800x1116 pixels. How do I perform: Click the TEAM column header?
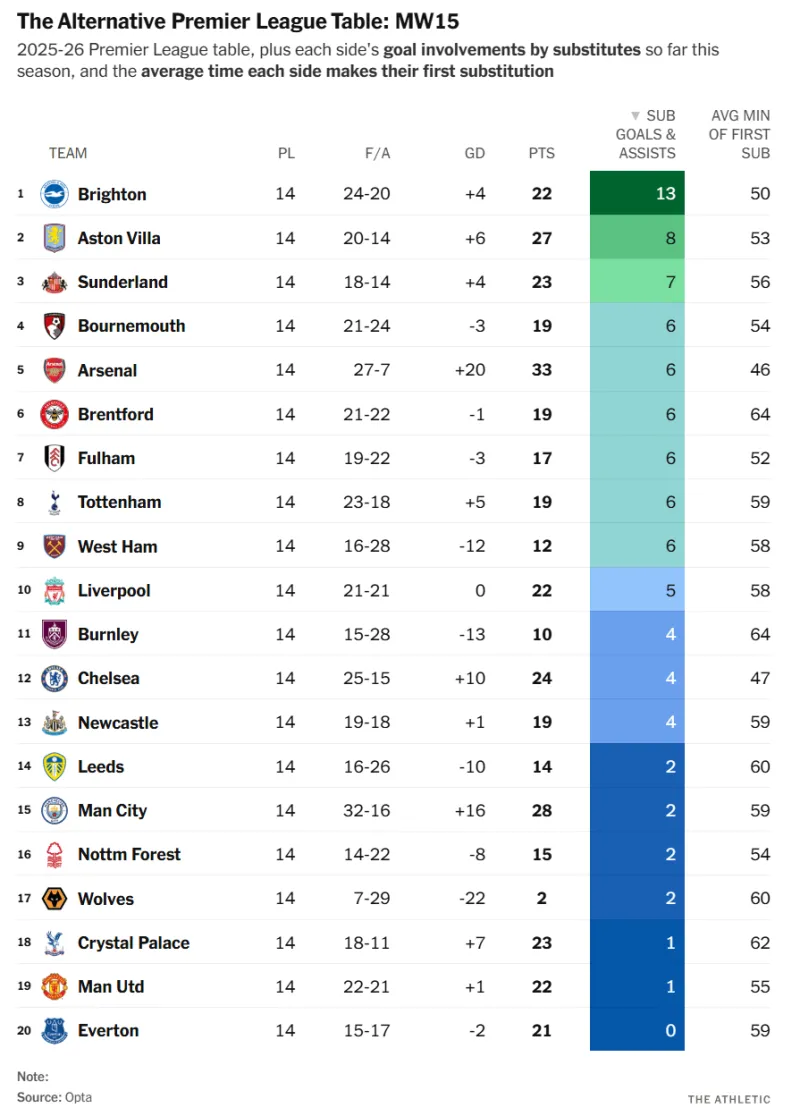click(67, 153)
